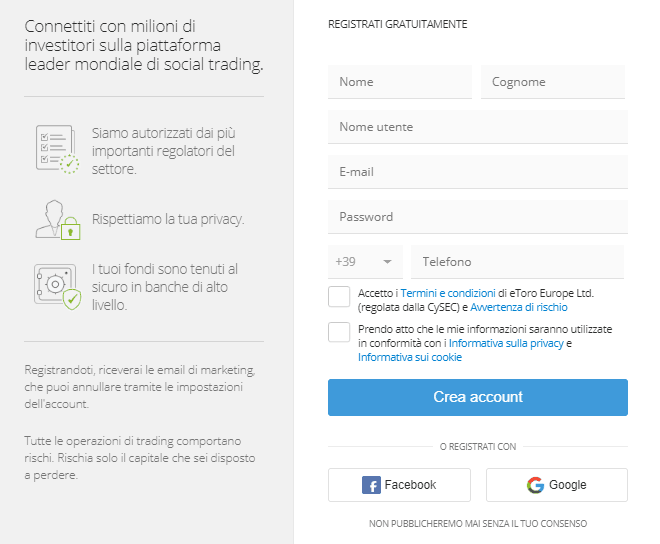Focus the Password input field

tap(478, 217)
